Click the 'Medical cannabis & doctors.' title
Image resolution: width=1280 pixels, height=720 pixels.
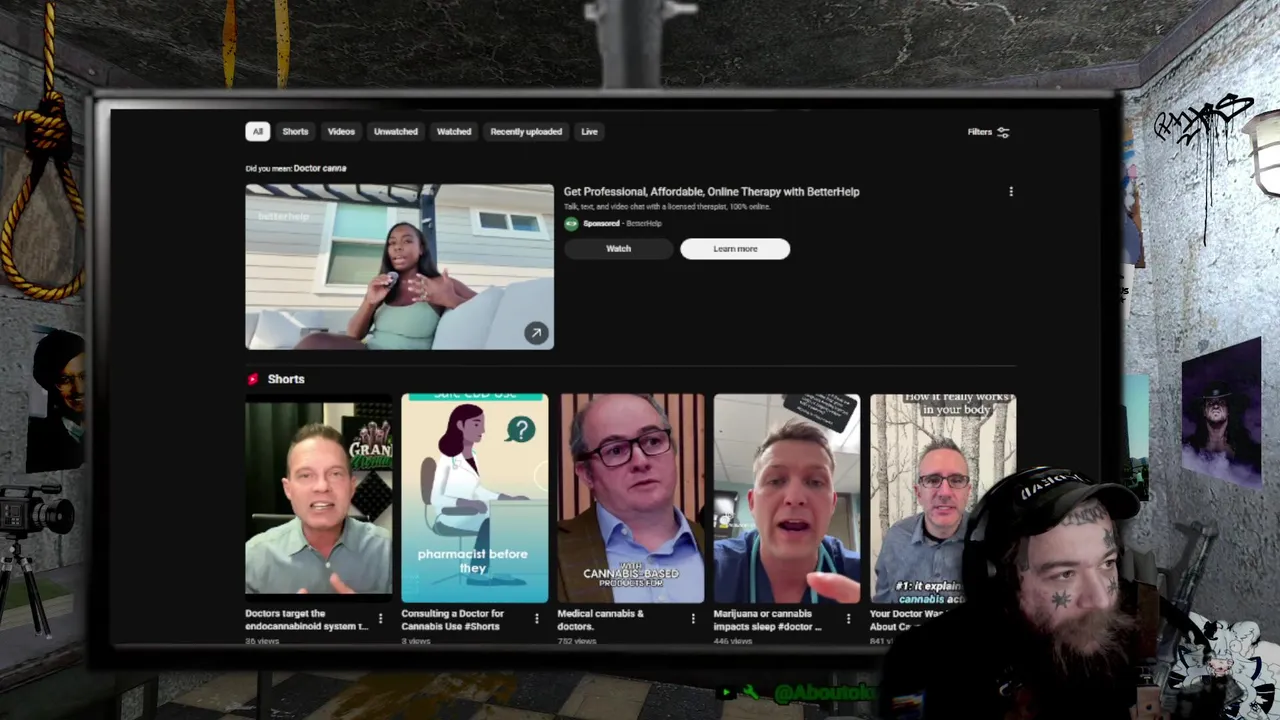click(600, 620)
